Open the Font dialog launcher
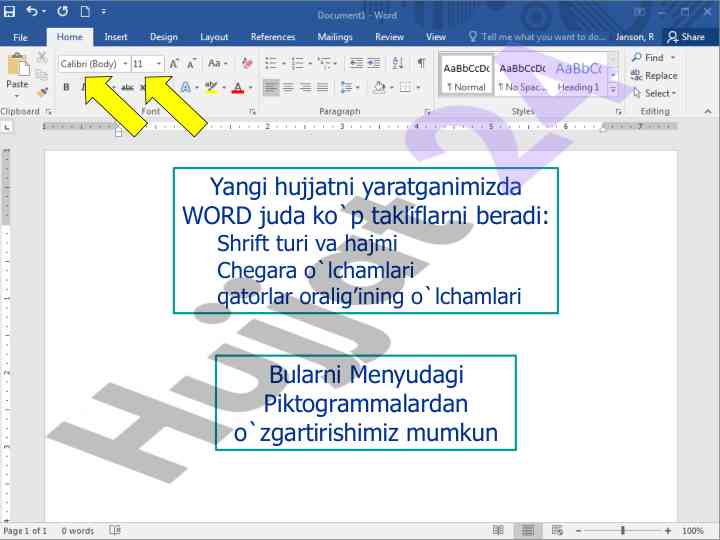Screen dimensions: 720x540 [x=252, y=112]
